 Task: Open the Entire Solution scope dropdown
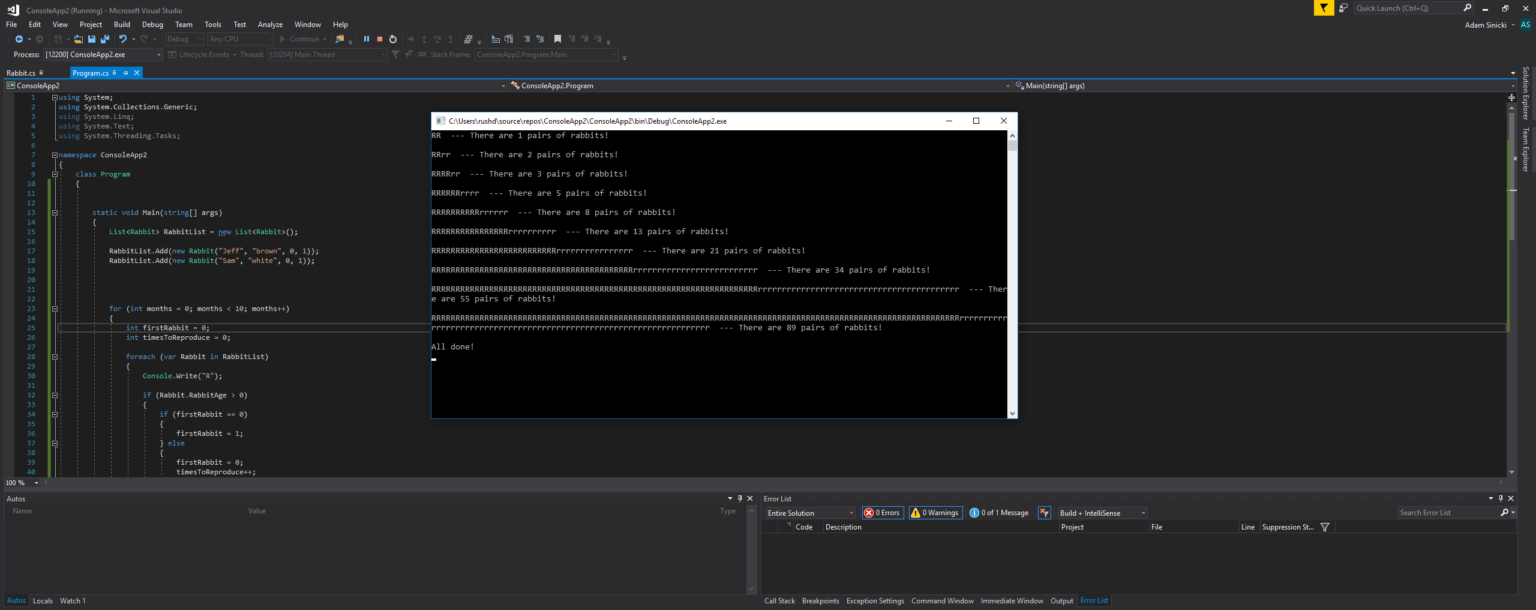pyautogui.click(x=810, y=513)
